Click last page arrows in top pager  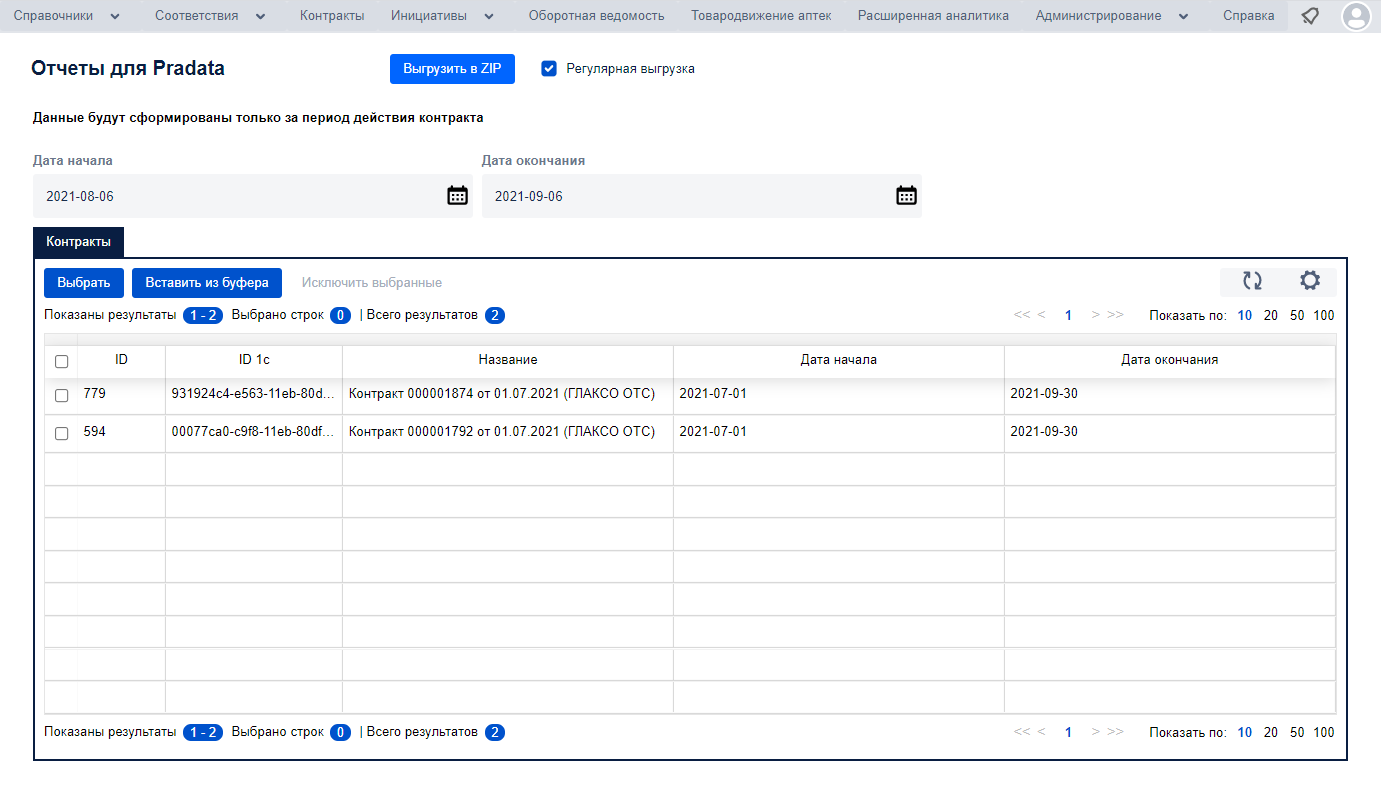pyautogui.click(x=1116, y=315)
